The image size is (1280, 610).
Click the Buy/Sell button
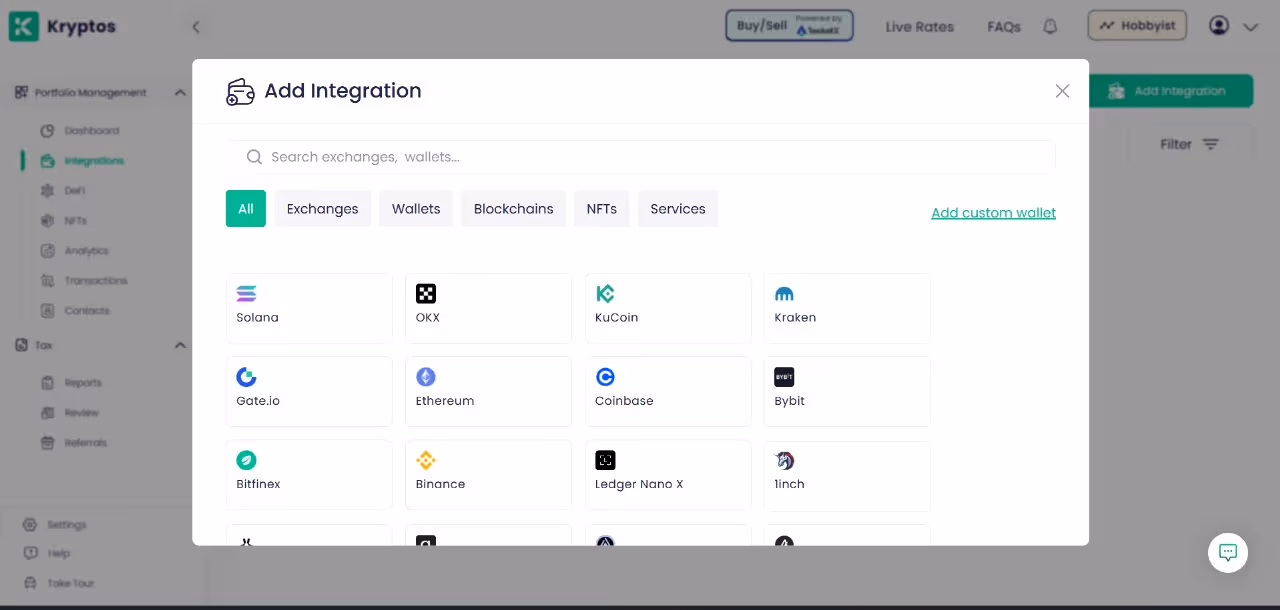789,26
